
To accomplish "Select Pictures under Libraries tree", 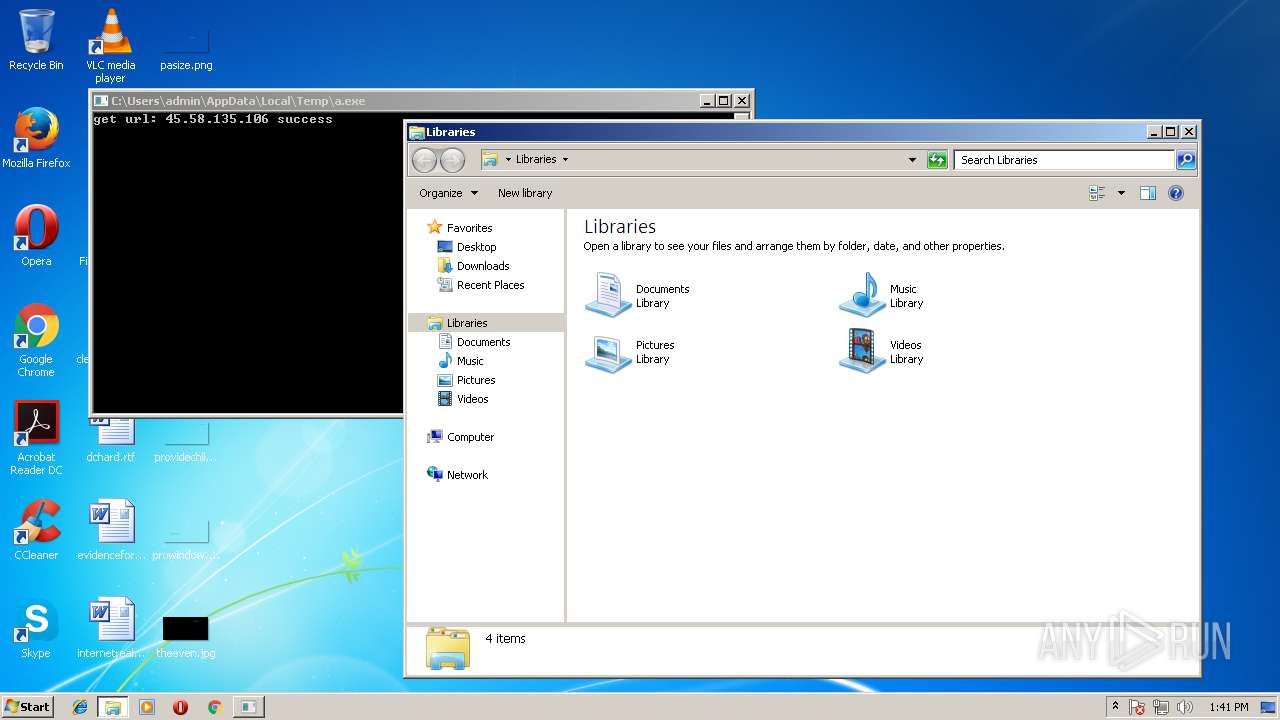I will (467, 380).
